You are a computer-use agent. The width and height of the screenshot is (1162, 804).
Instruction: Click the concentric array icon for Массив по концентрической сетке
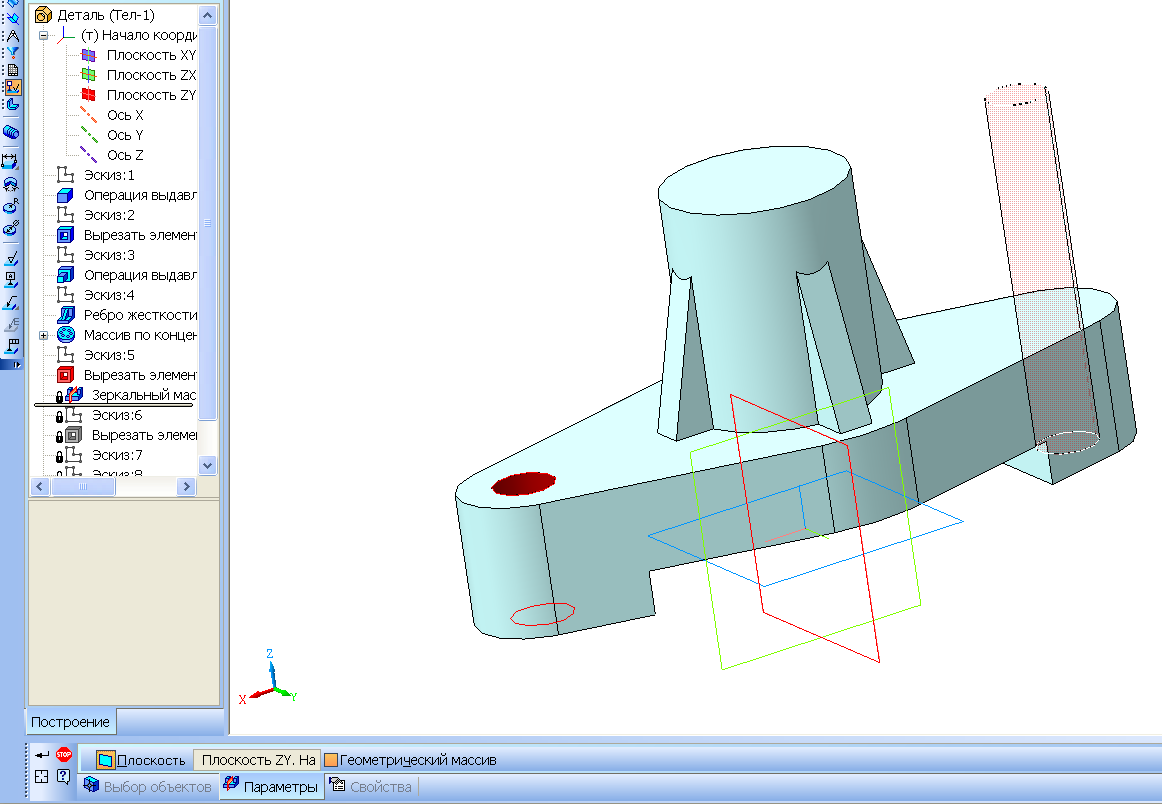[x=65, y=335]
